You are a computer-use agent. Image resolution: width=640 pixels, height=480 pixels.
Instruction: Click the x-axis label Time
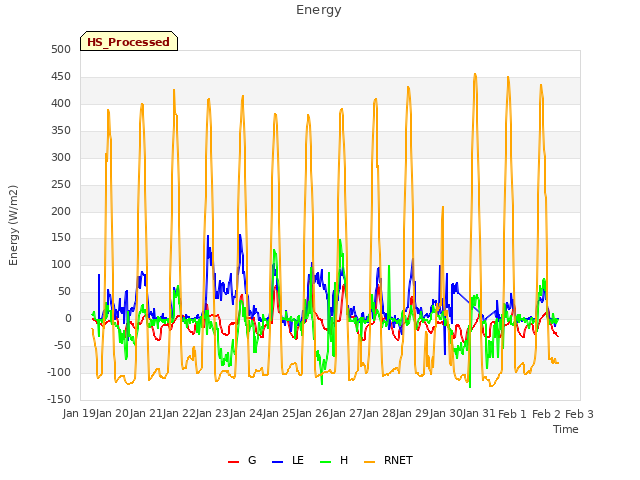[566, 429]
